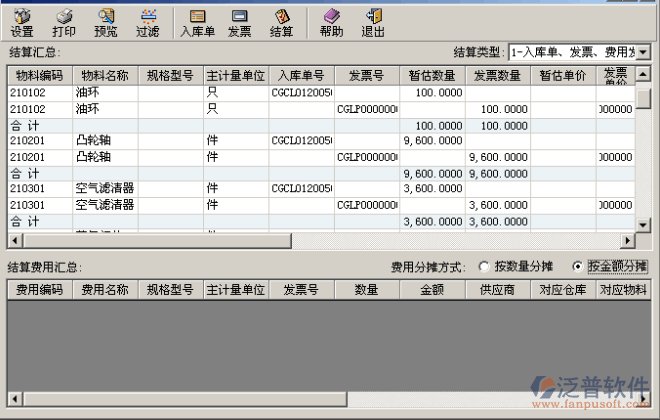
Task: Click the 退出 exit icon
Action: 373,23
